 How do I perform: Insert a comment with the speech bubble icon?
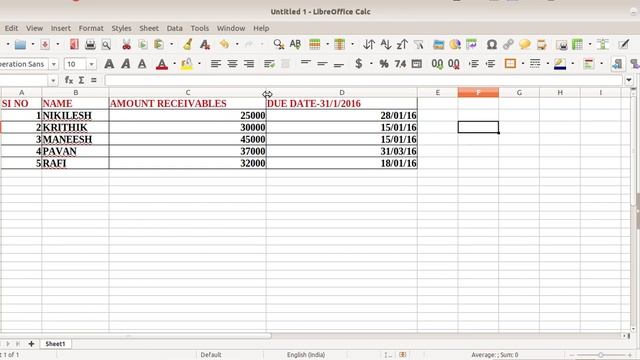point(525,44)
